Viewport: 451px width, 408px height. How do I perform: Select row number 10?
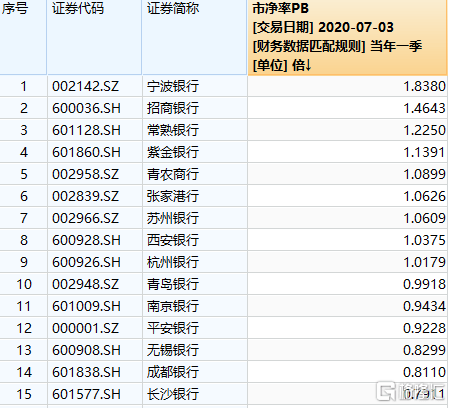pyautogui.click(x=23, y=284)
